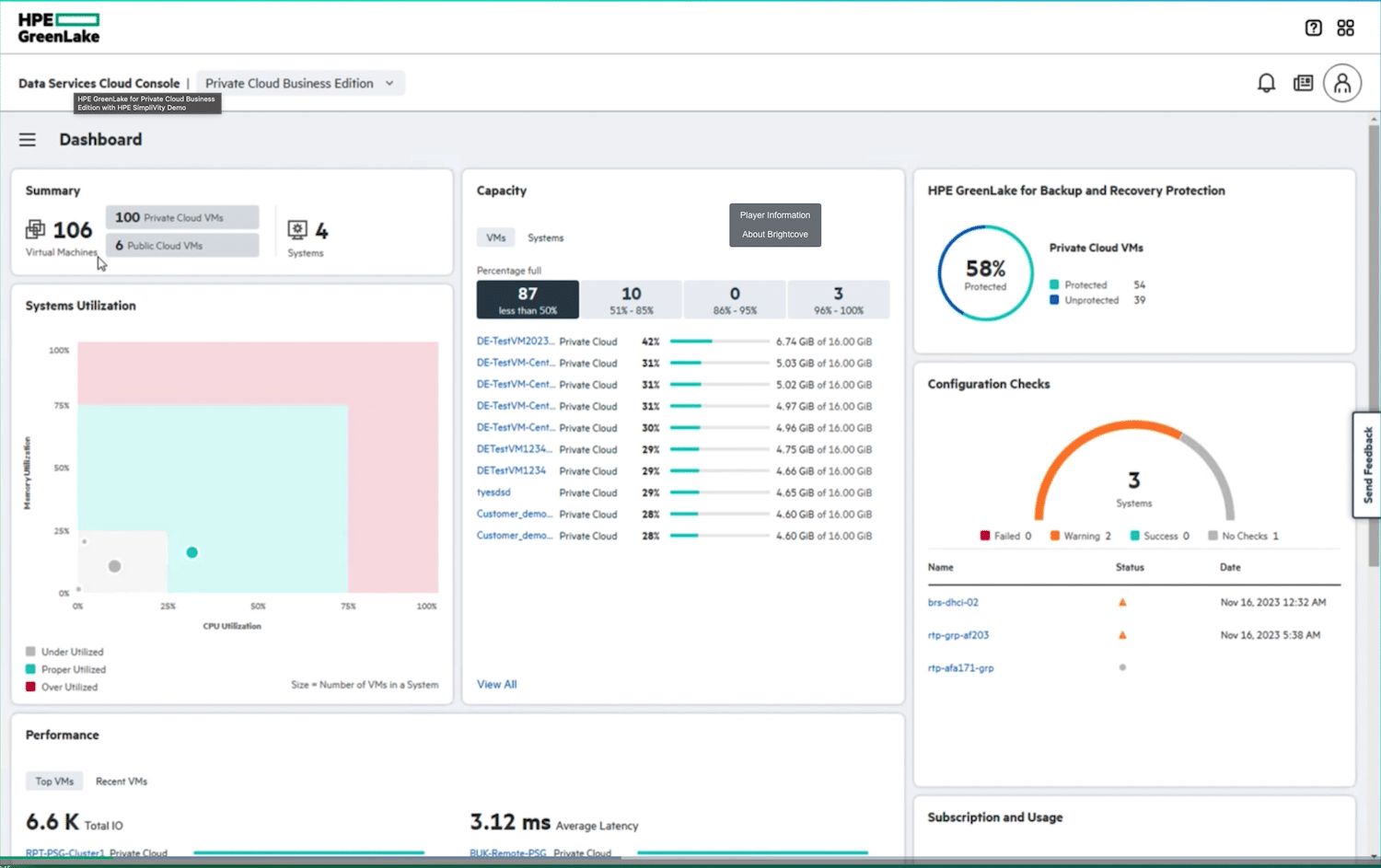Click warning icon for brs-dhci-02

pyautogui.click(x=1122, y=602)
